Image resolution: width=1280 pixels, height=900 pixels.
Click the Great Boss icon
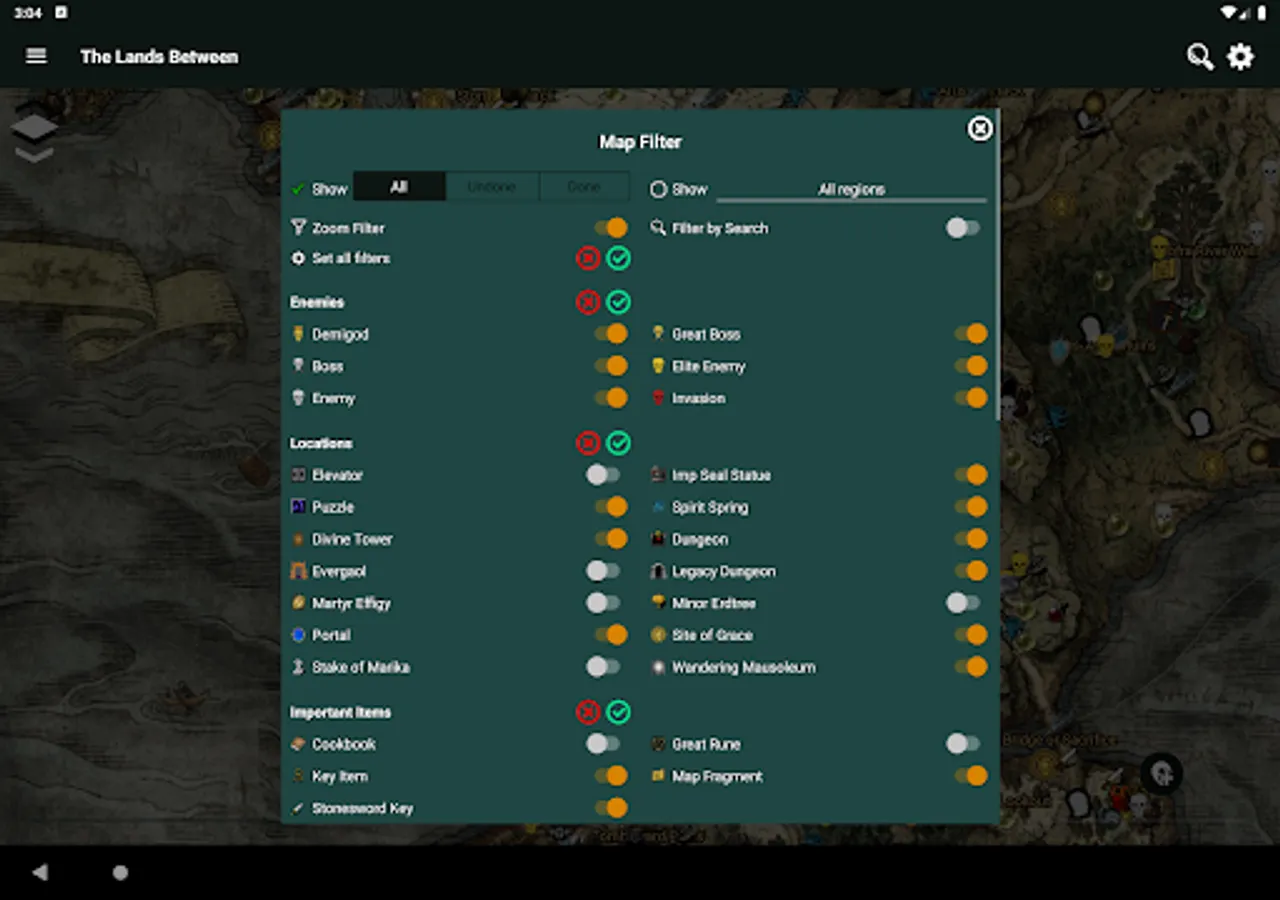658,333
